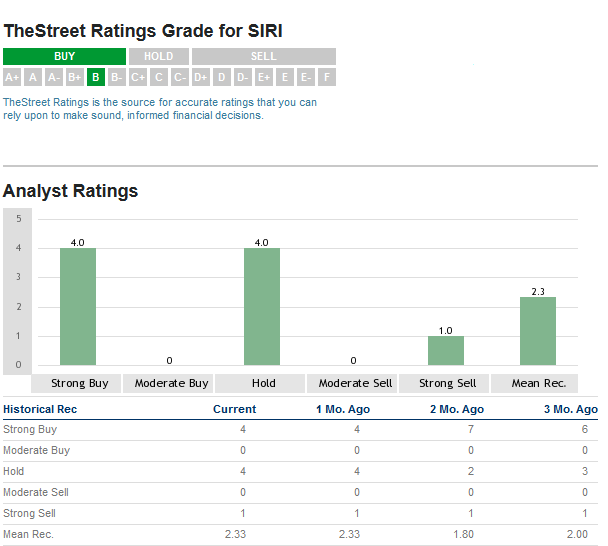The height and width of the screenshot is (546, 608).
Task: Select the D- grade box
Action: coord(243,77)
